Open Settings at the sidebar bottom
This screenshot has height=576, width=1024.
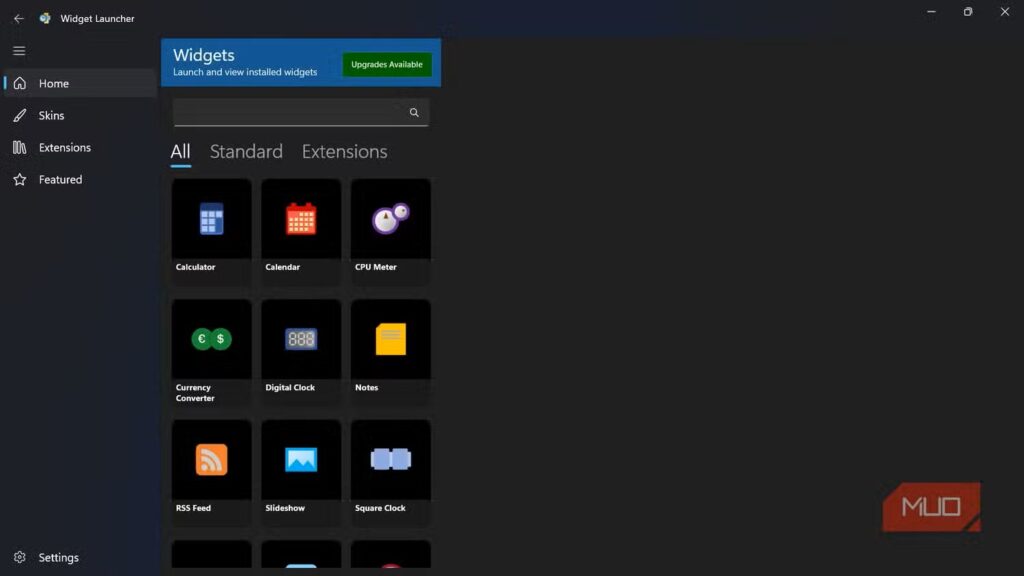click(58, 558)
